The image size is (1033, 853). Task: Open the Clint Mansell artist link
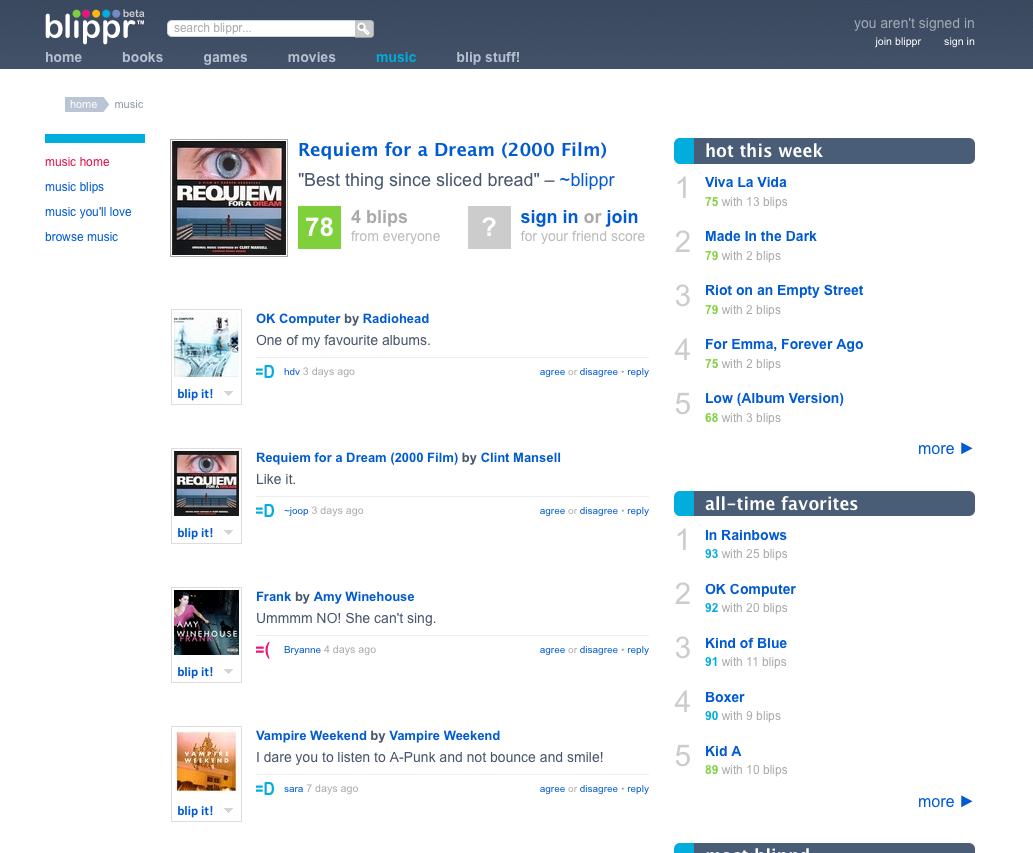click(520, 458)
